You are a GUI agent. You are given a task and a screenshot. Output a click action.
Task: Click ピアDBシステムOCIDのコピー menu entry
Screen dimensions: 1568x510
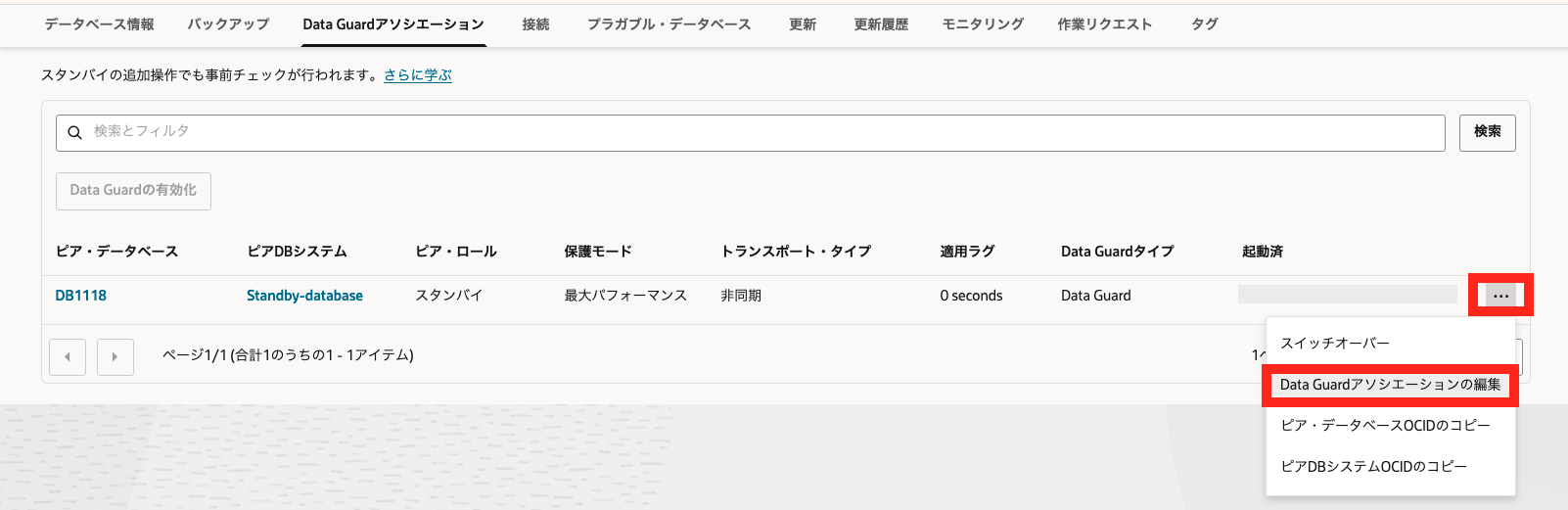(x=1373, y=467)
